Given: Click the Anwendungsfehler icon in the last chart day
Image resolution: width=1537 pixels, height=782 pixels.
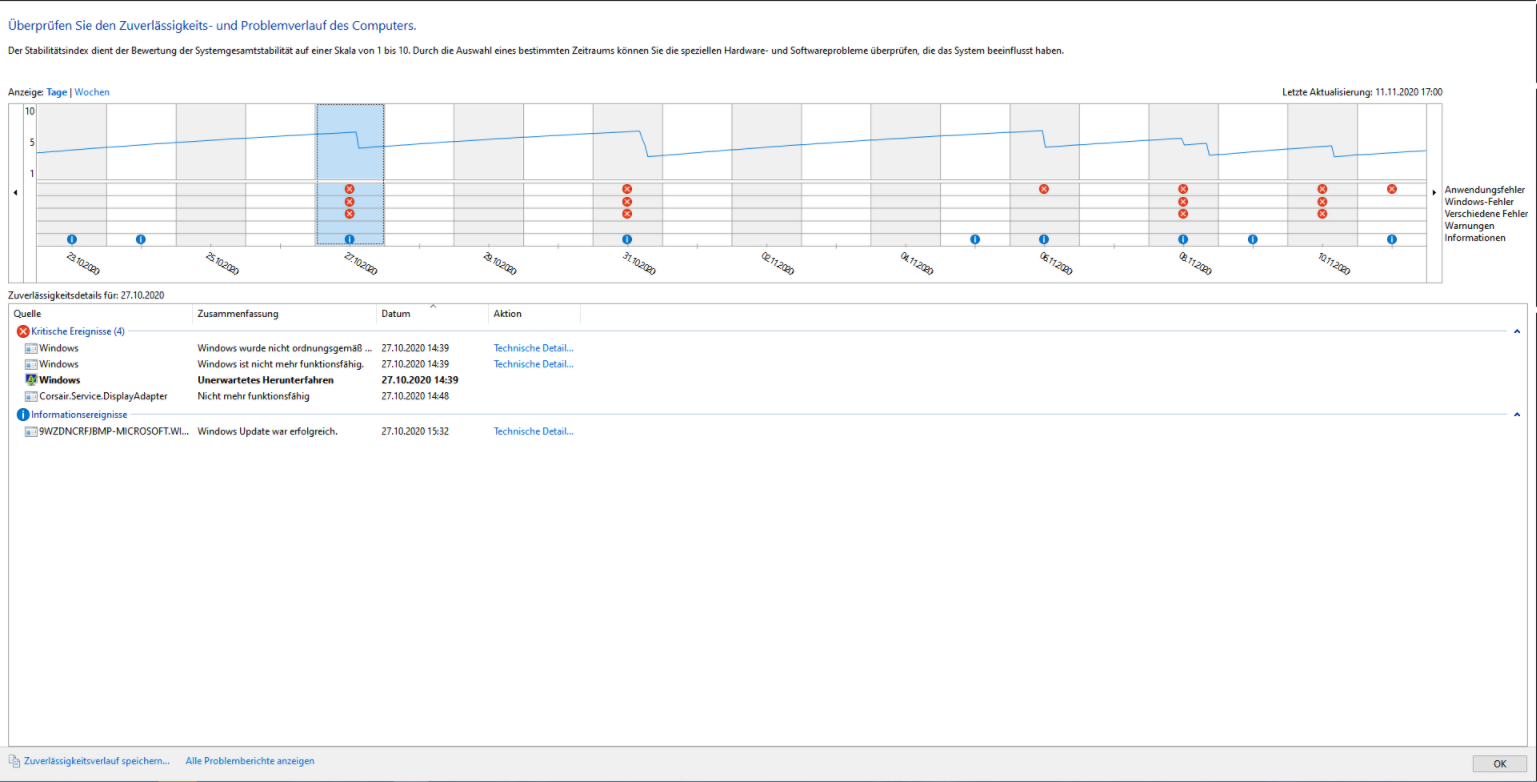Looking at the screenshot, I should 1392,189.
